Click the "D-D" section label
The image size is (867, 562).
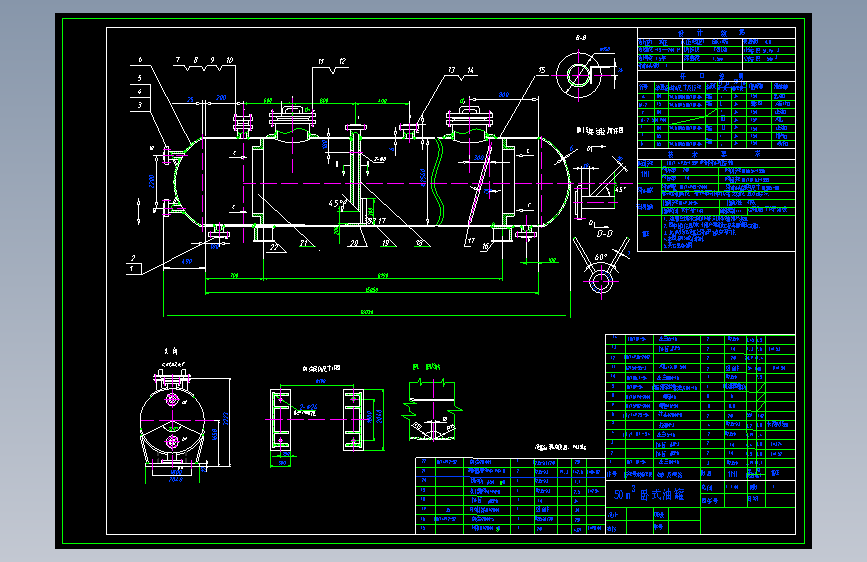(x=604, y=233)
